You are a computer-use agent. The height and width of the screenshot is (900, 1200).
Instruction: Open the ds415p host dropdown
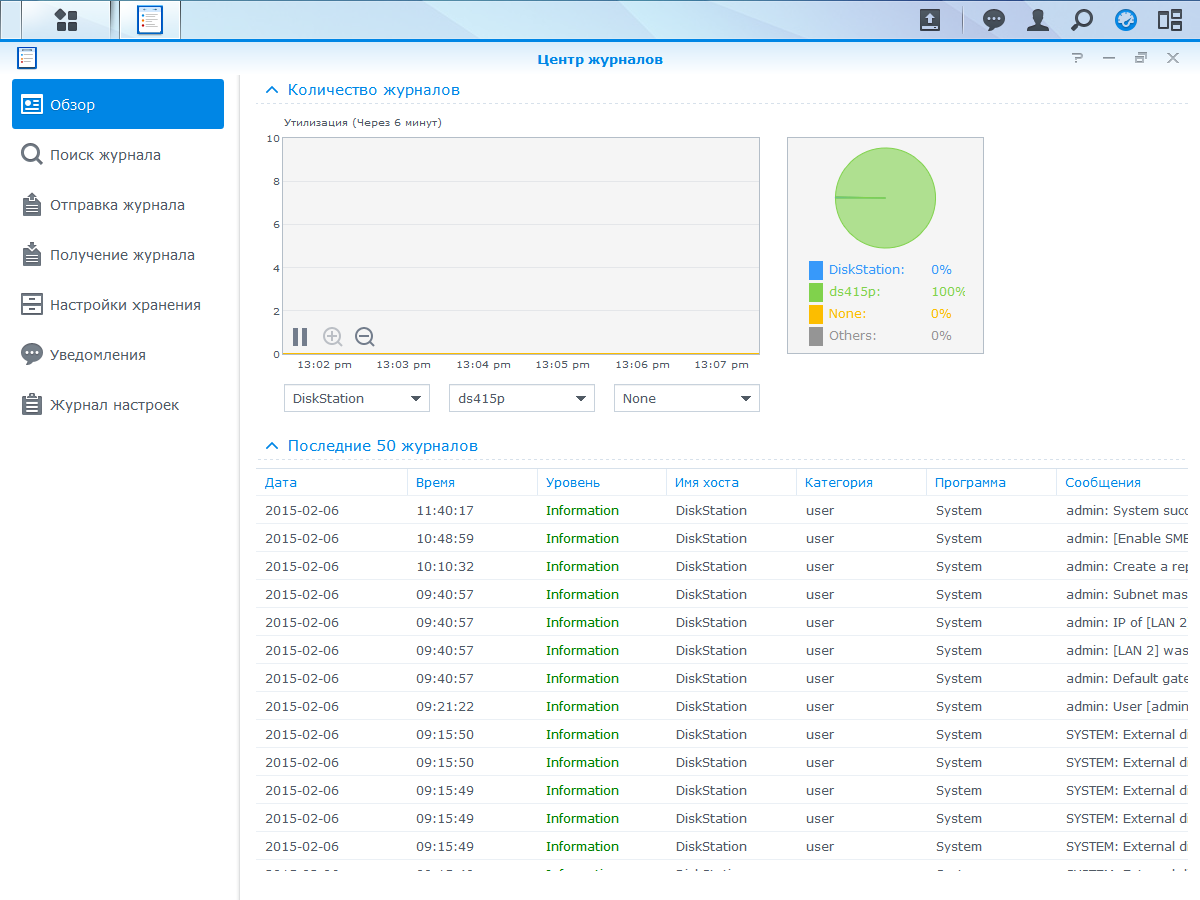[521, 398]
